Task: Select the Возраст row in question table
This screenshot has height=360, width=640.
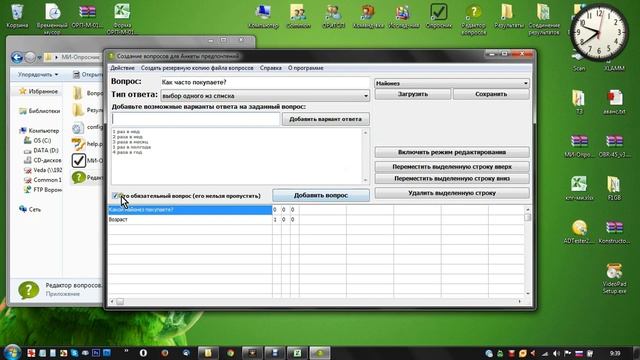Action: (189, 220)
